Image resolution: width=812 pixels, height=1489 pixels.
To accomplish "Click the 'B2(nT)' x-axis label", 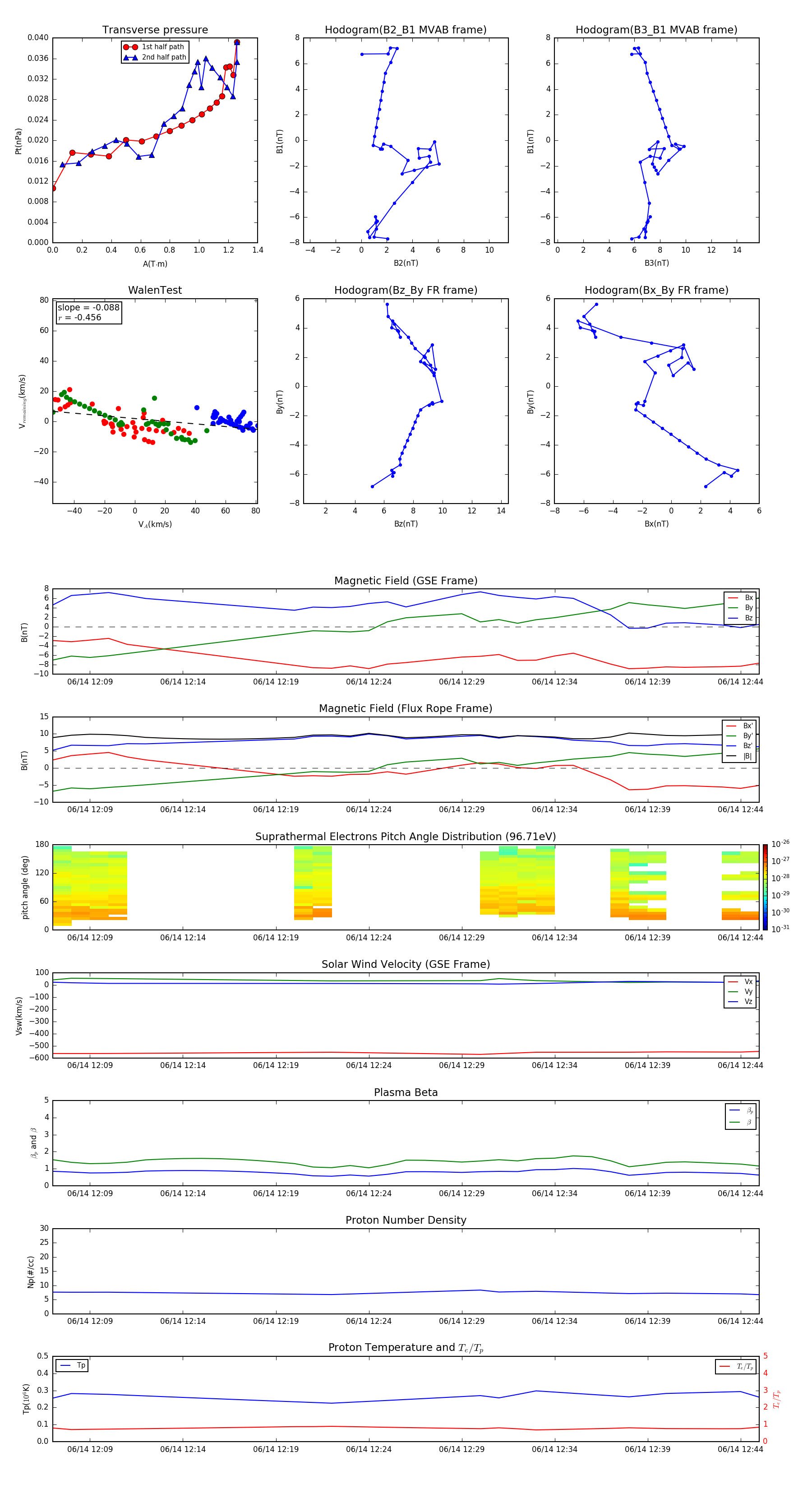I will (x=406, y=263).
